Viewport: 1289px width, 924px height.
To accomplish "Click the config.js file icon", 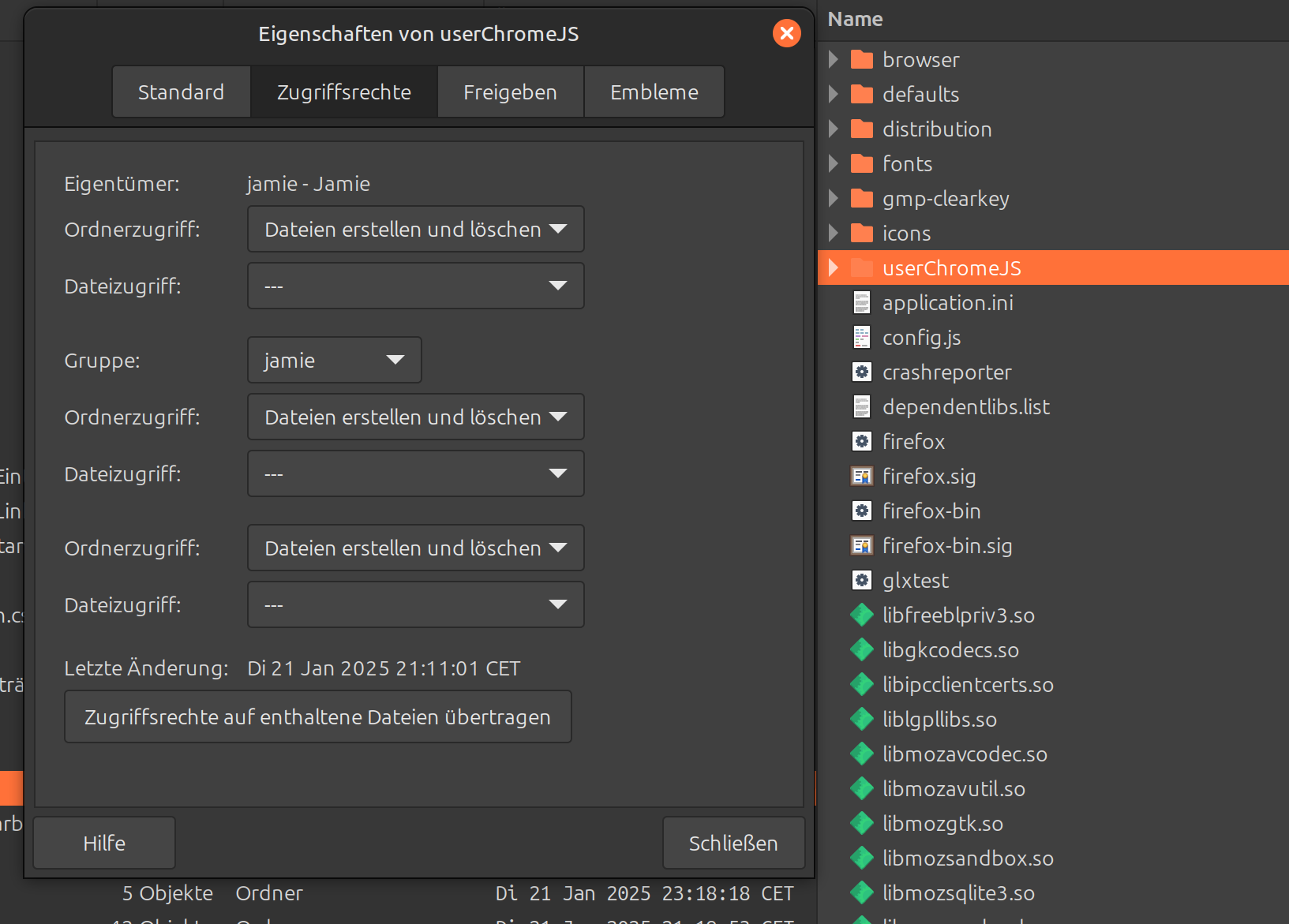I will [x=861, y=338].
